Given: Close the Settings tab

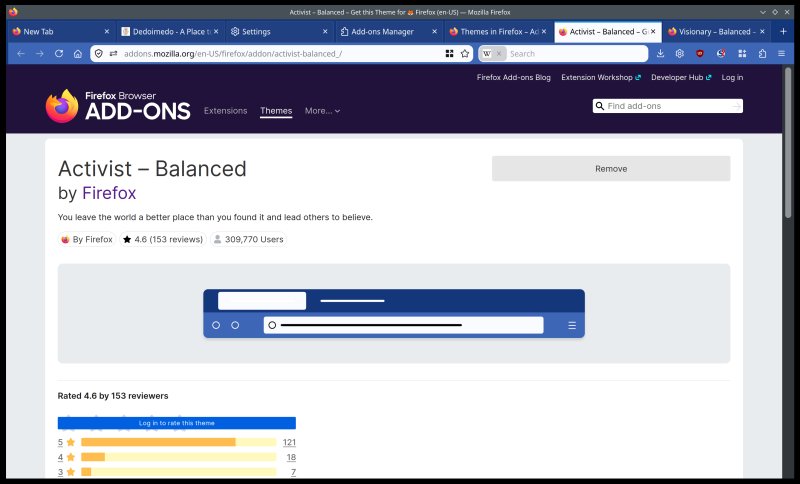Looking at the screenshot, I should [x=325, y=32].
